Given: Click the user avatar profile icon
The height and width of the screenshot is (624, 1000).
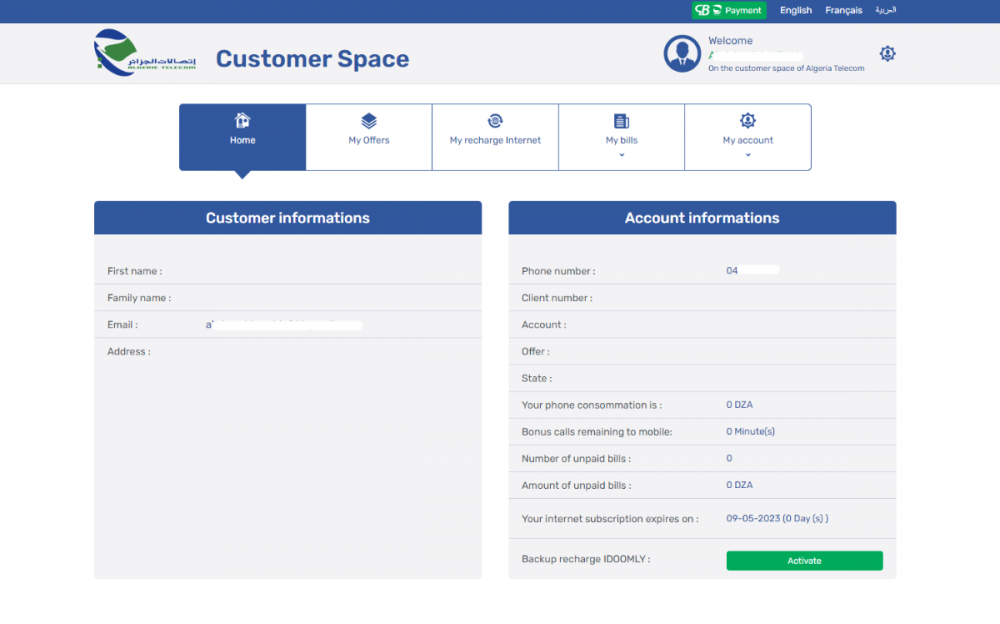Looking at the screenshot, I should point(682,54).
